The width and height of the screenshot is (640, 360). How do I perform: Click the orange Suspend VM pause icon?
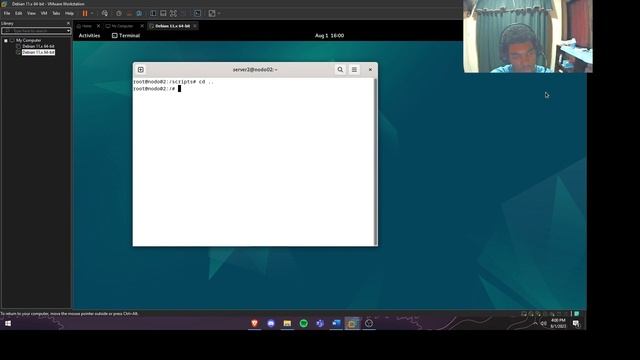[85, 13]
